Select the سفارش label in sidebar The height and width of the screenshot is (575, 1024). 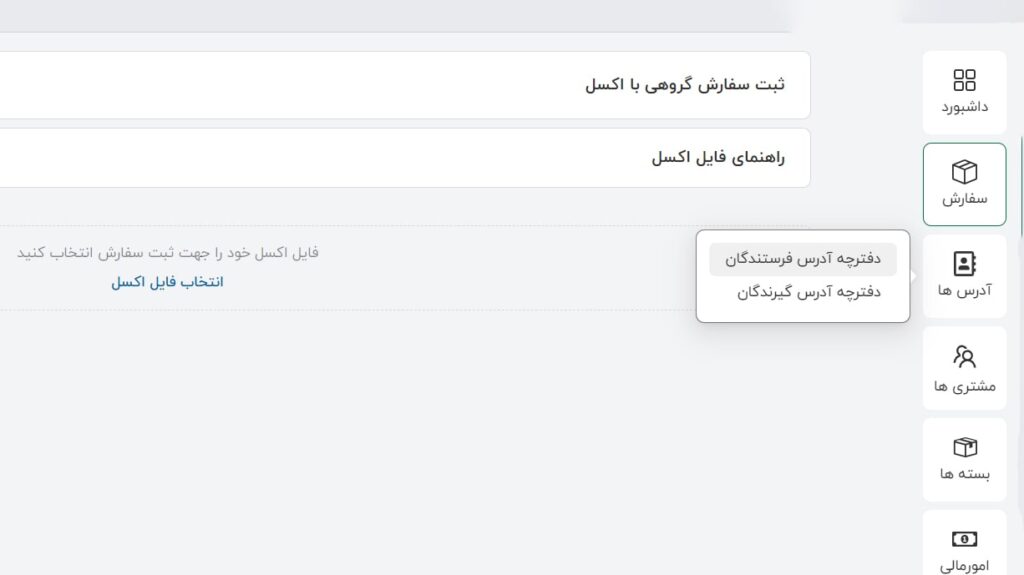pyautogui.click(x=964, y=198)
